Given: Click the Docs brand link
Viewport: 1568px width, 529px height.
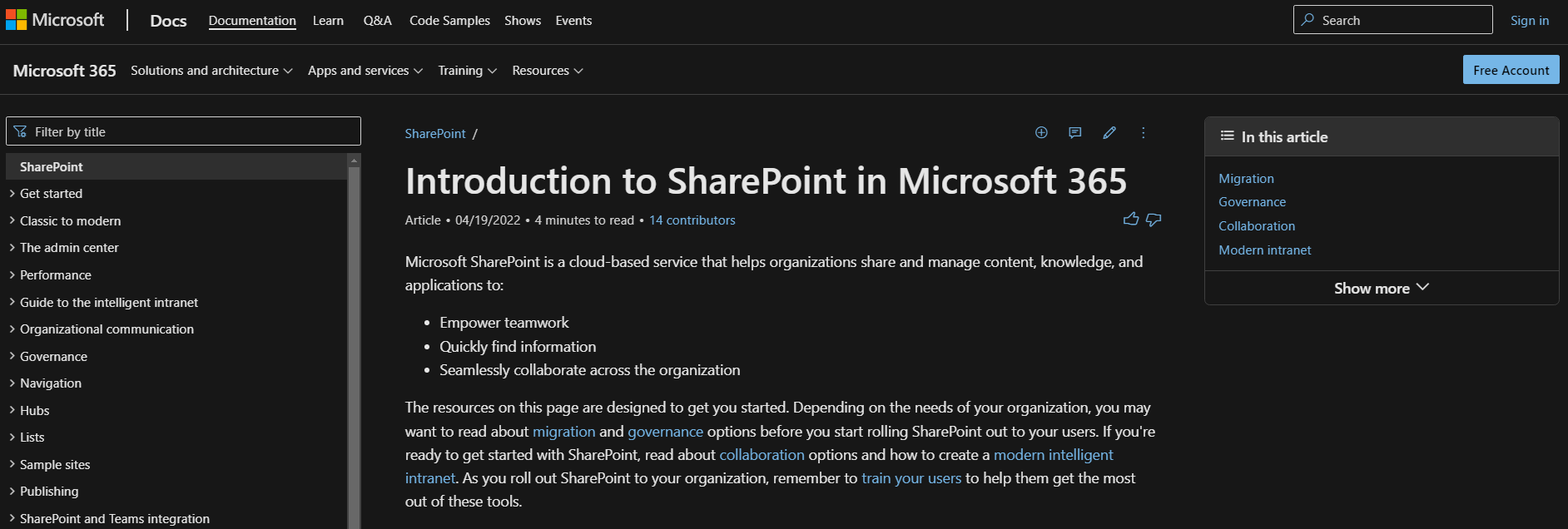Looking at the screenshot, I should [x=168, y=21].
